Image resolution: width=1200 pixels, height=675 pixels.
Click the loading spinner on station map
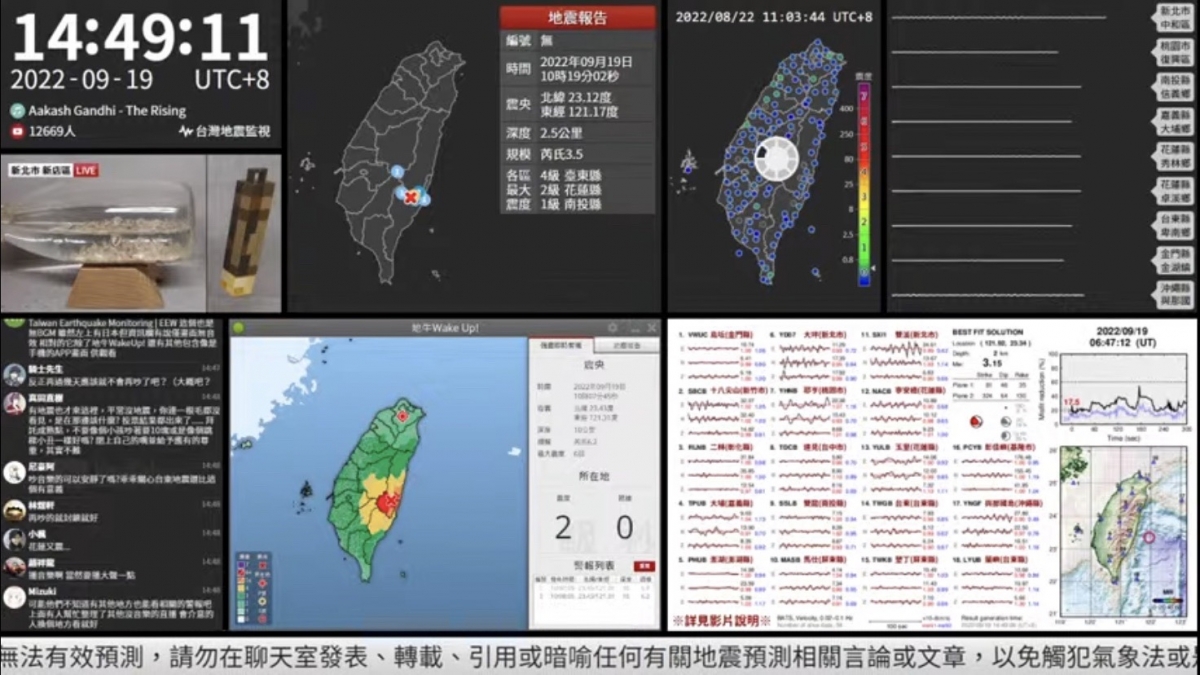(x=775, y=160)
